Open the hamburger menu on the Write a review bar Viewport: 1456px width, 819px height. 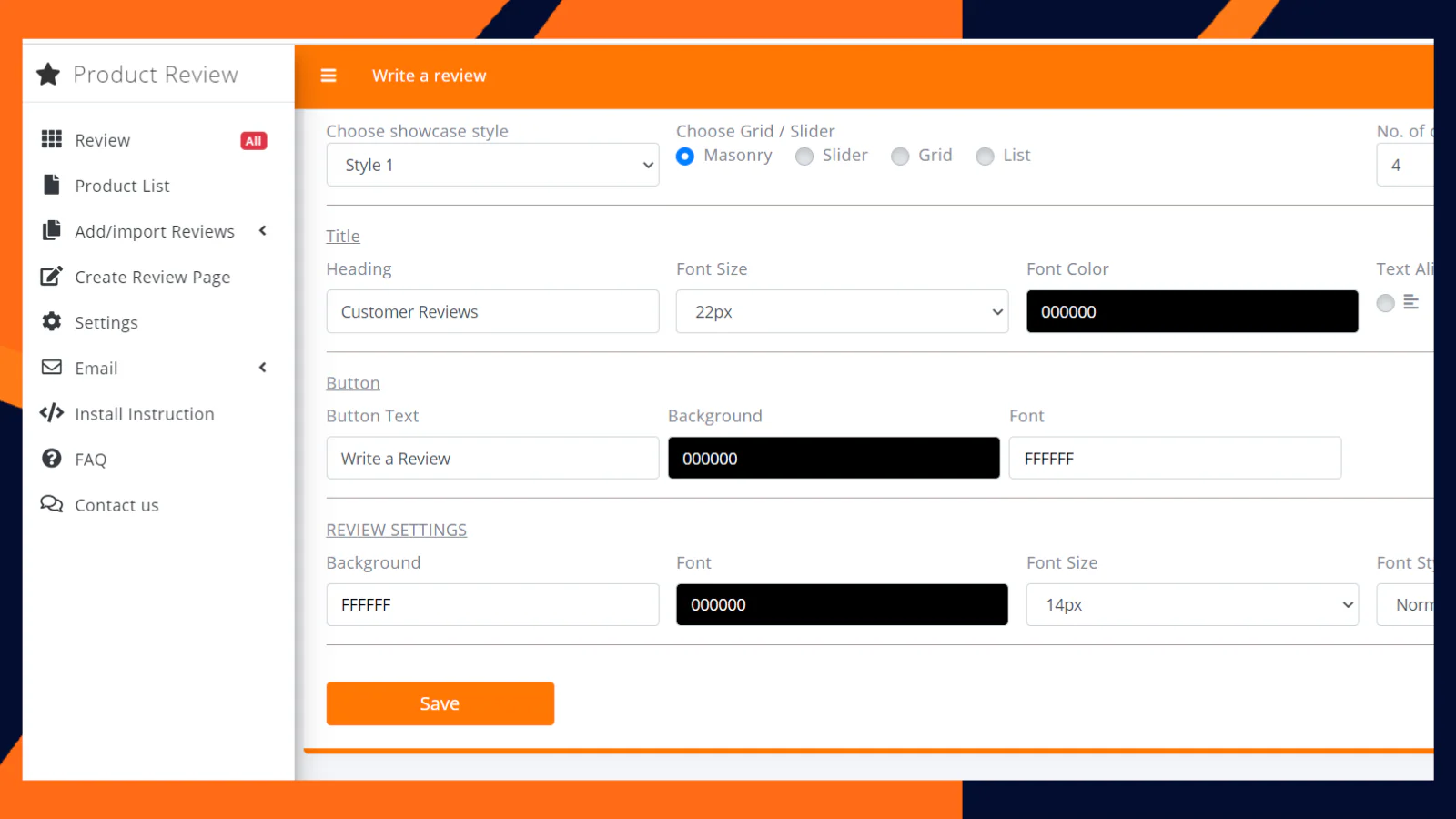[329, 76]
